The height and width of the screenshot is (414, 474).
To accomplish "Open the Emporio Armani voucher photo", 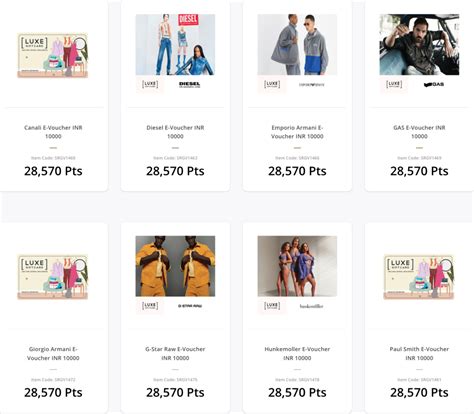I will click(x=297, y=44).
